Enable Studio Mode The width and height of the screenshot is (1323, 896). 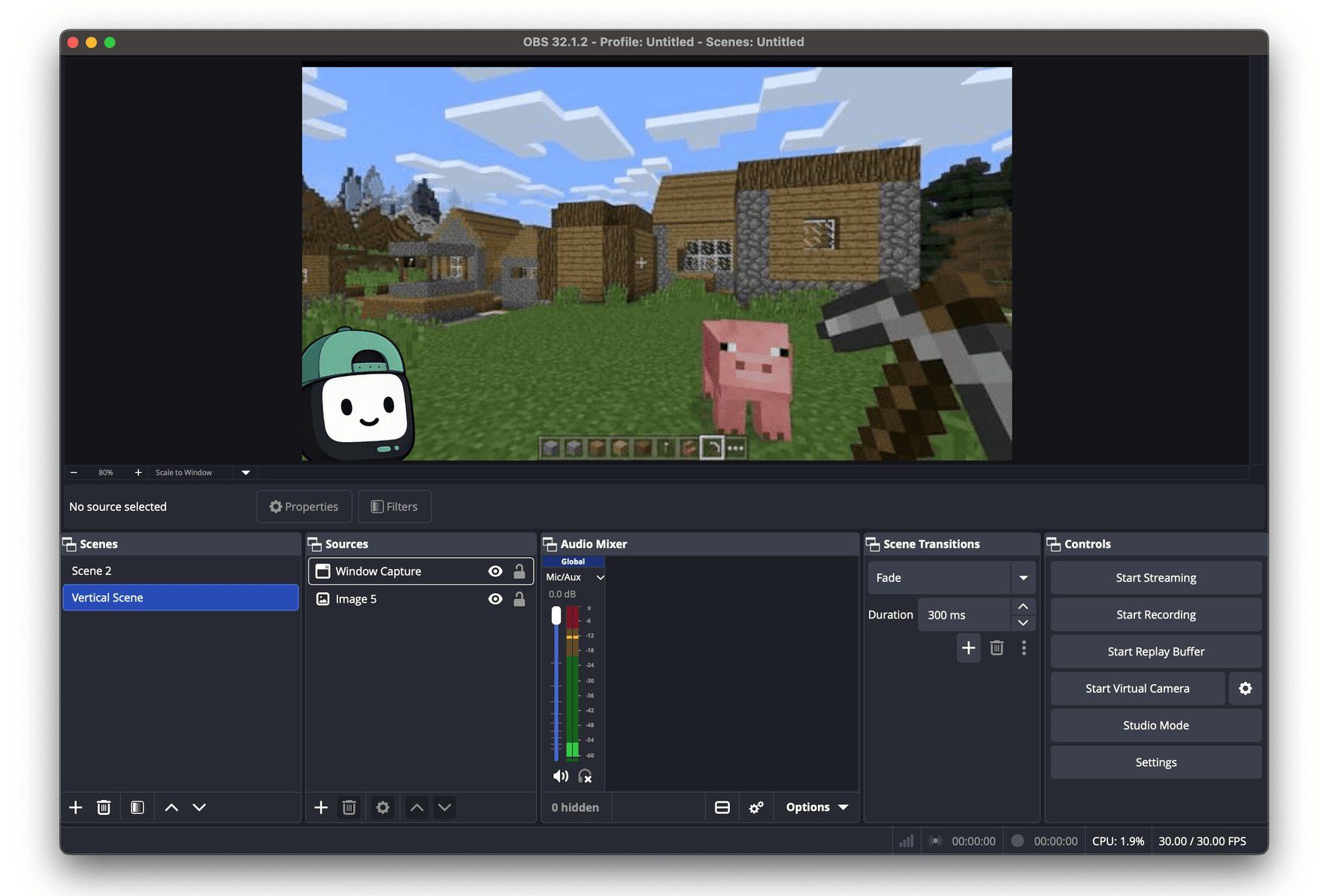tap(1156, 725)
